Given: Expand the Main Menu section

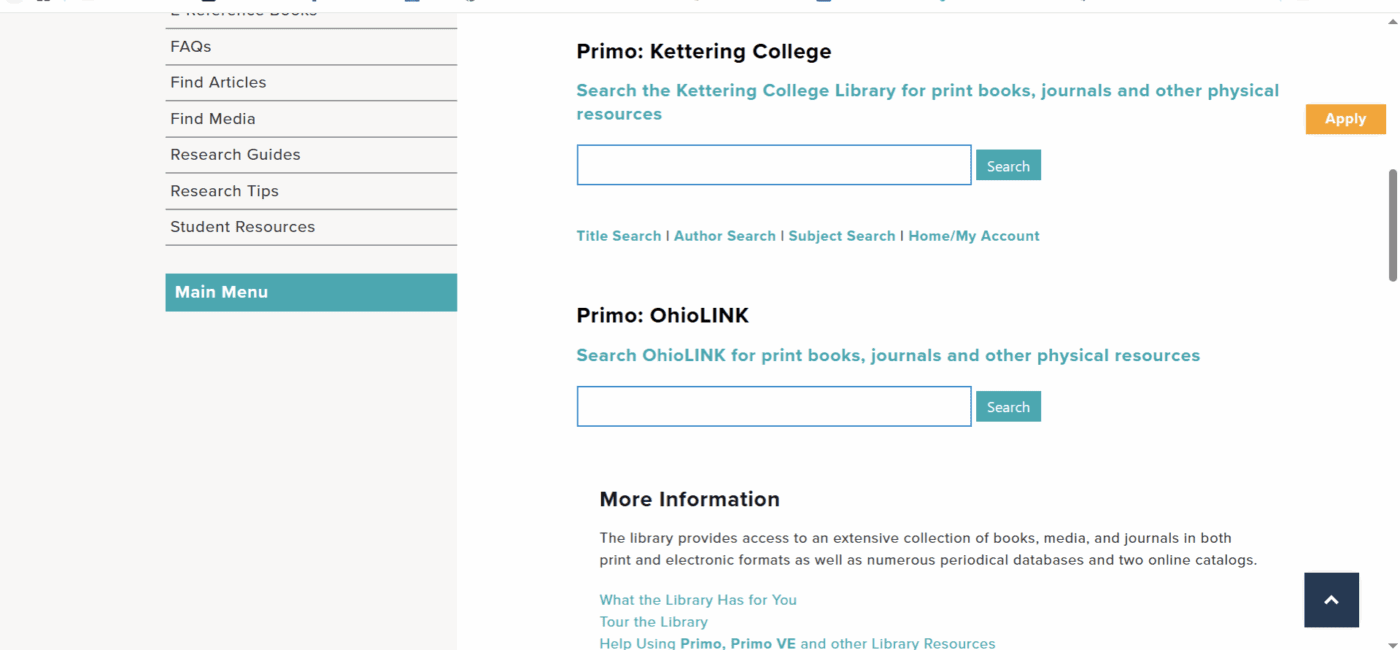Looking at the screenshot, I should (310, 292).
